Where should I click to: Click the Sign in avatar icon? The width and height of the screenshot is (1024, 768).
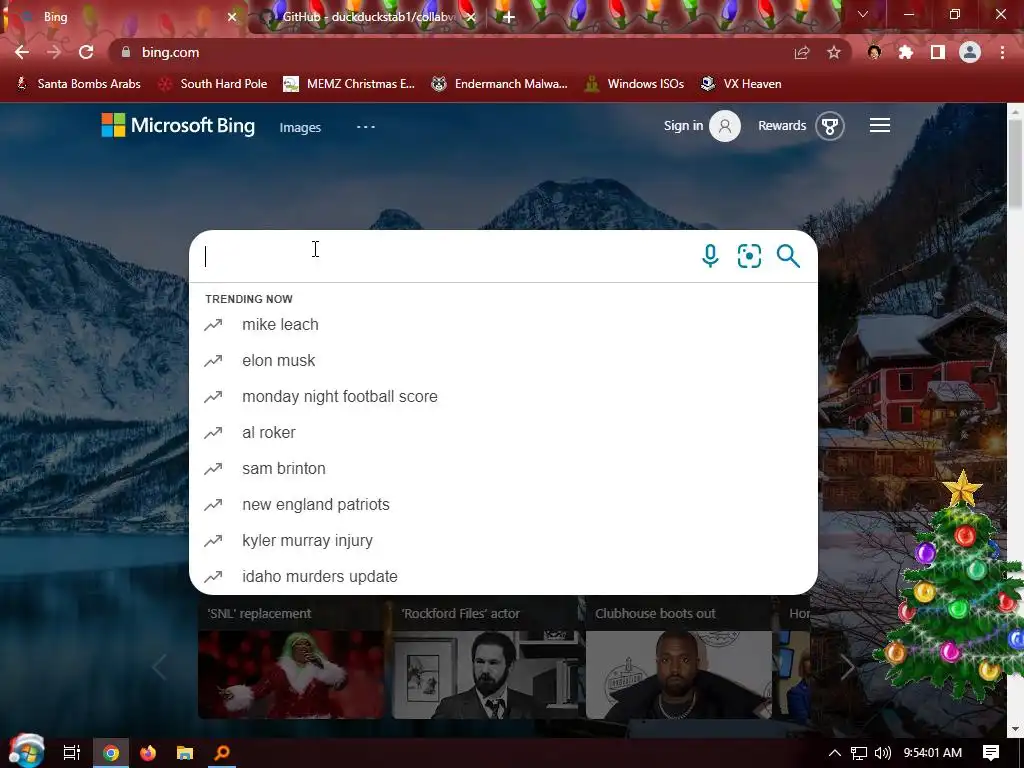point(725,126)
